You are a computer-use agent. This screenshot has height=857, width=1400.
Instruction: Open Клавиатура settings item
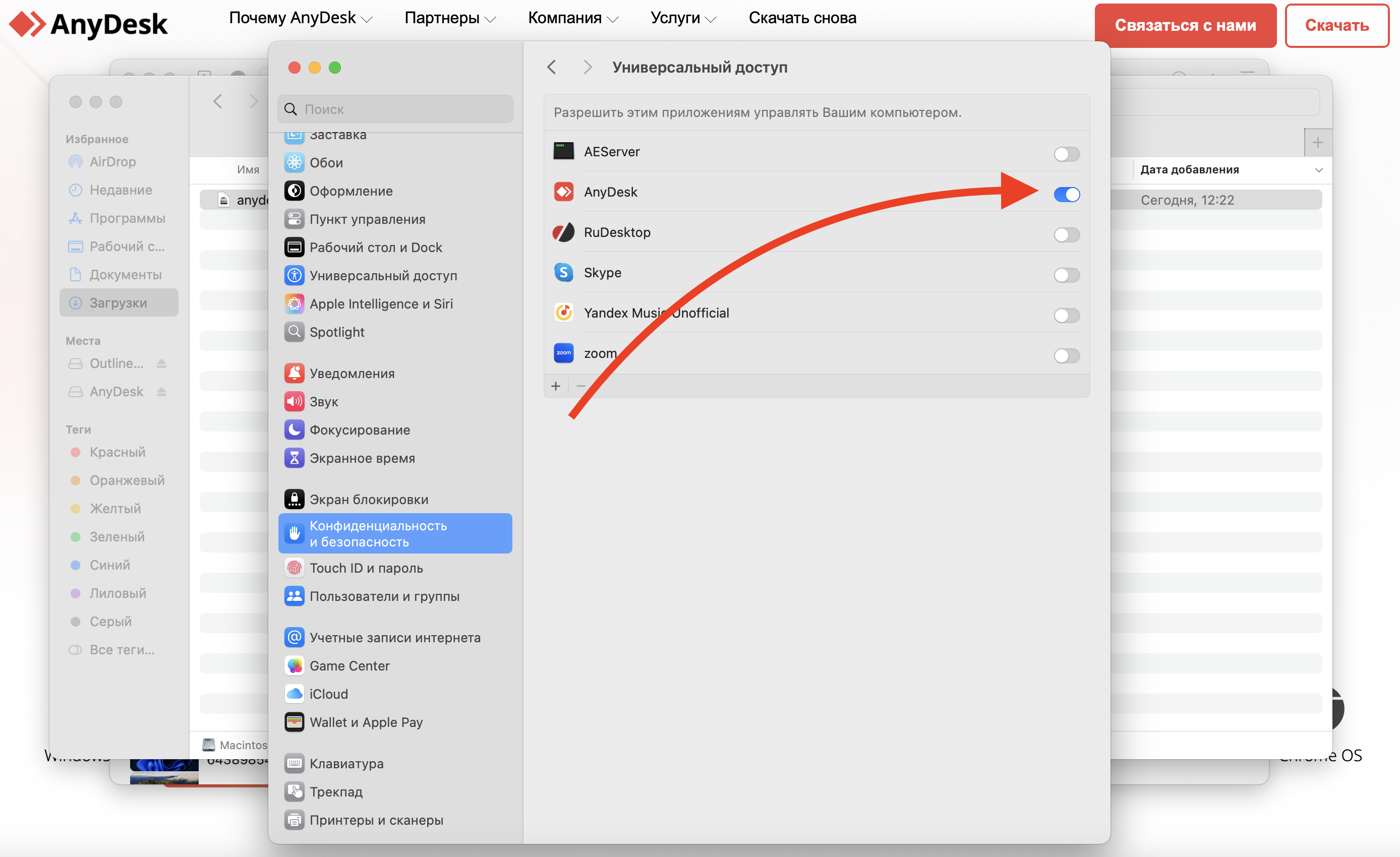395,763
